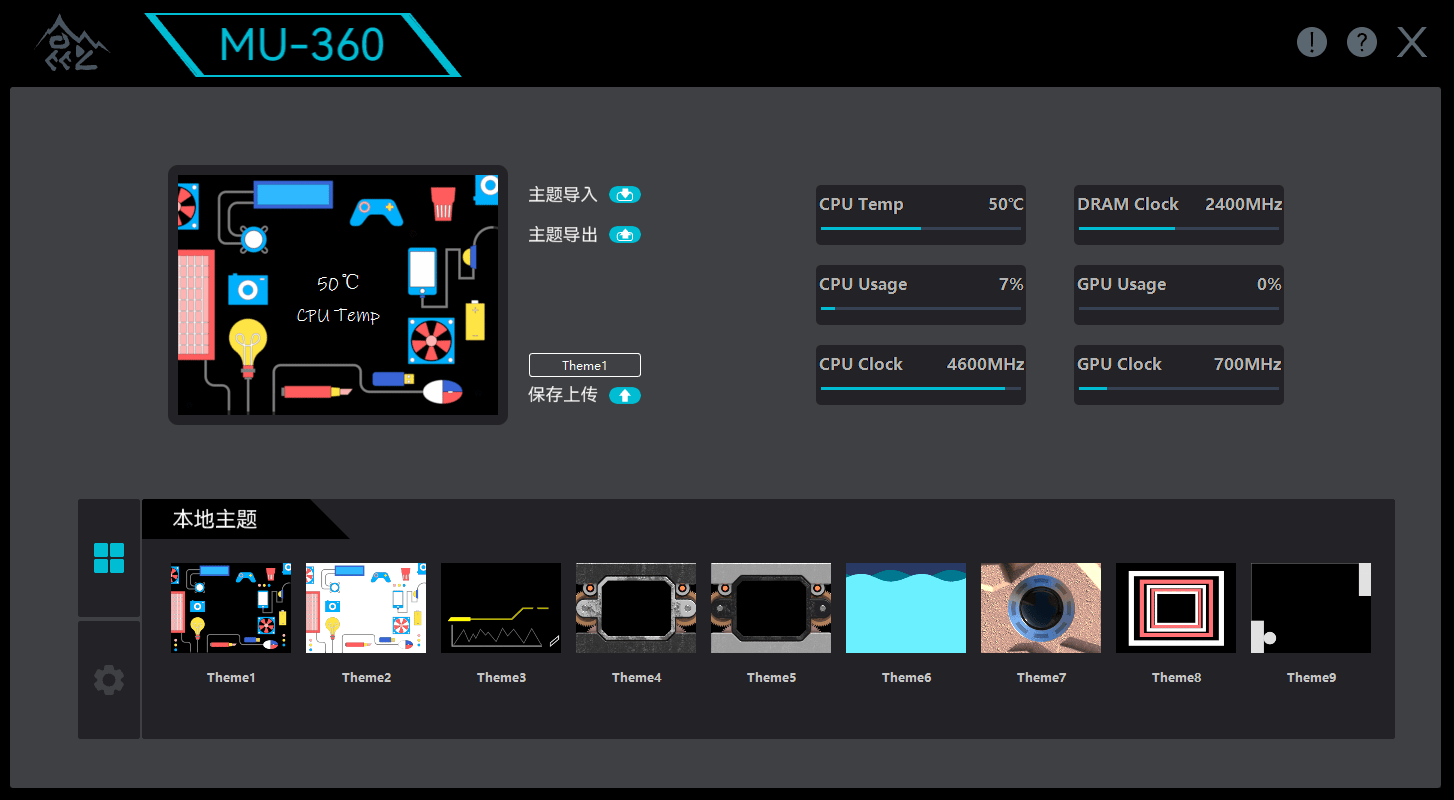Click the mountain logo at top left
This screenshot has width=1454, height=800.
coord(72,44)
